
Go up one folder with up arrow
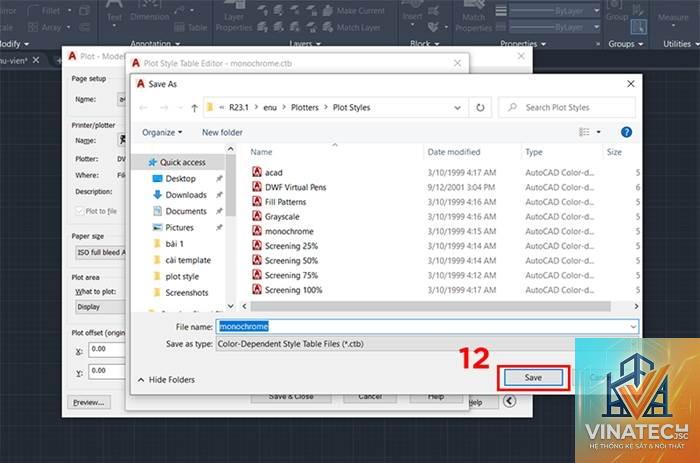click(x=194, y=108)
